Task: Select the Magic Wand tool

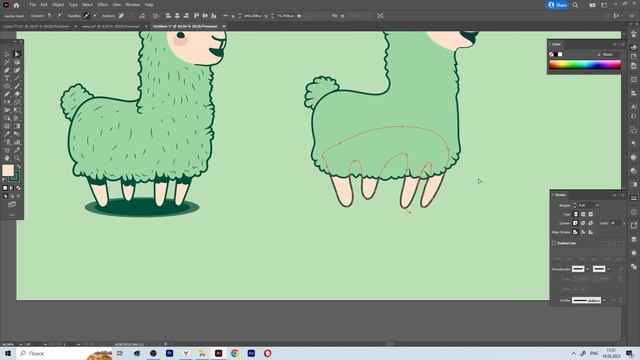Action: 7,62
